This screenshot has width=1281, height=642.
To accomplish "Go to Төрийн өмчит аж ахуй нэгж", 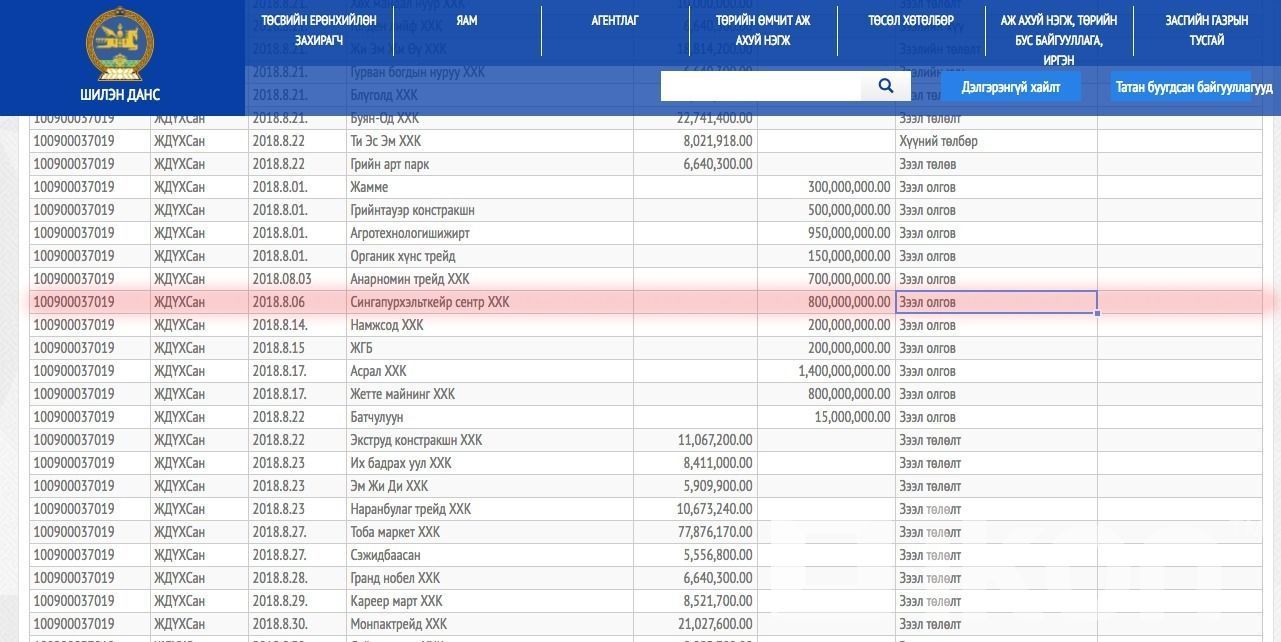I will (762, 30).
